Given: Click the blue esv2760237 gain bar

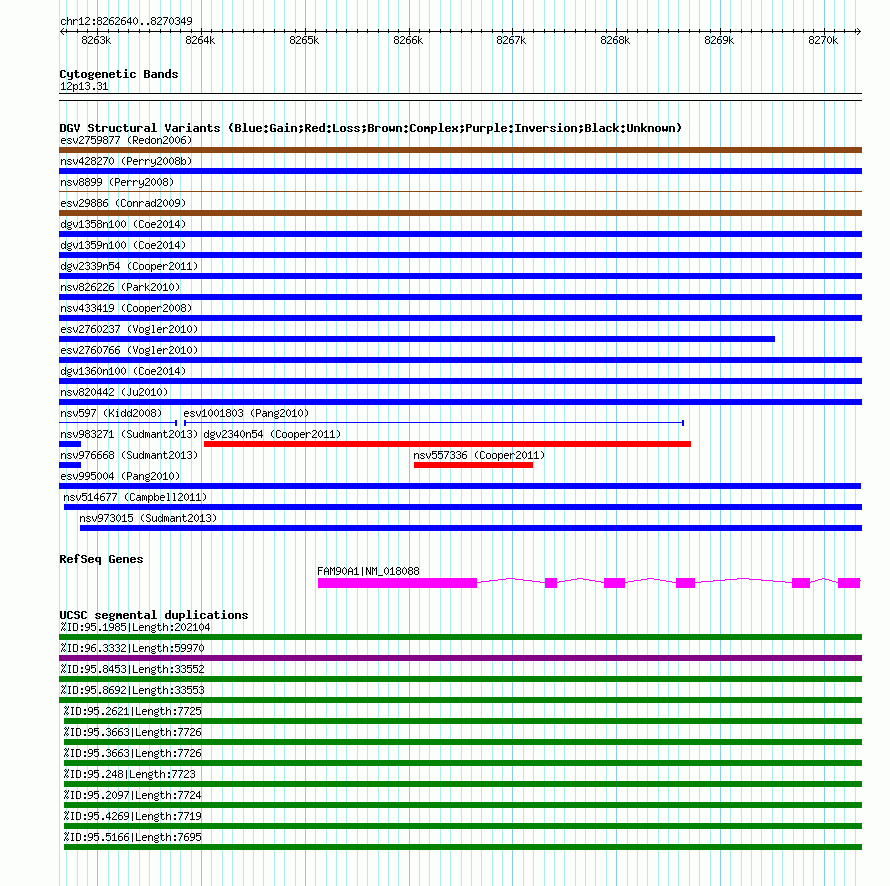Looking at the screenshot, I should coord(417,339).
